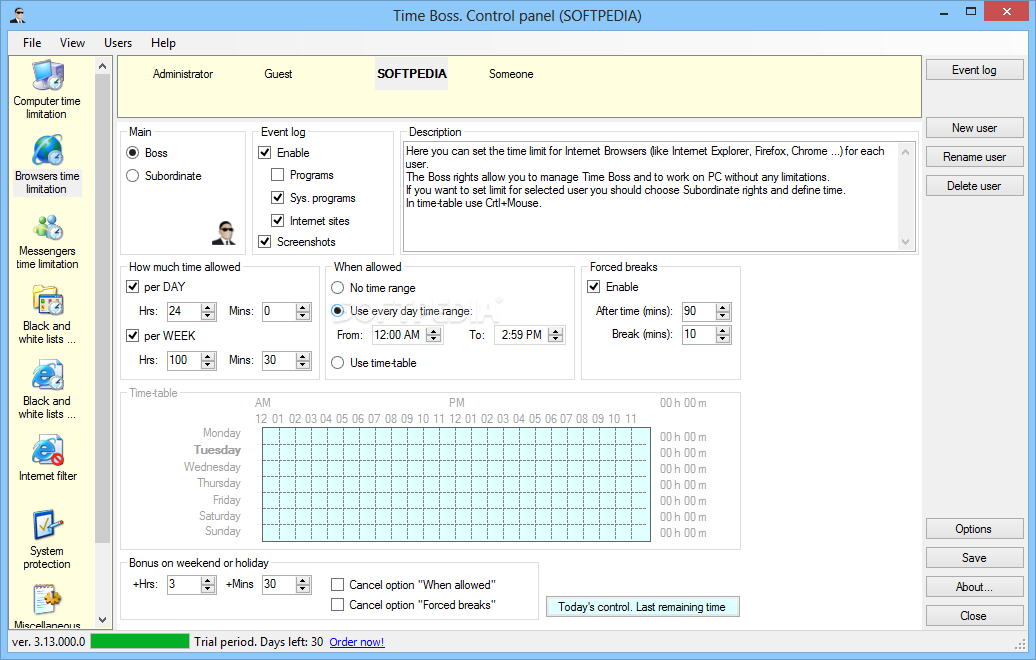Open the Internet filter icon
Viewport: 1036px width, 660px height.
tap(47, 451)
